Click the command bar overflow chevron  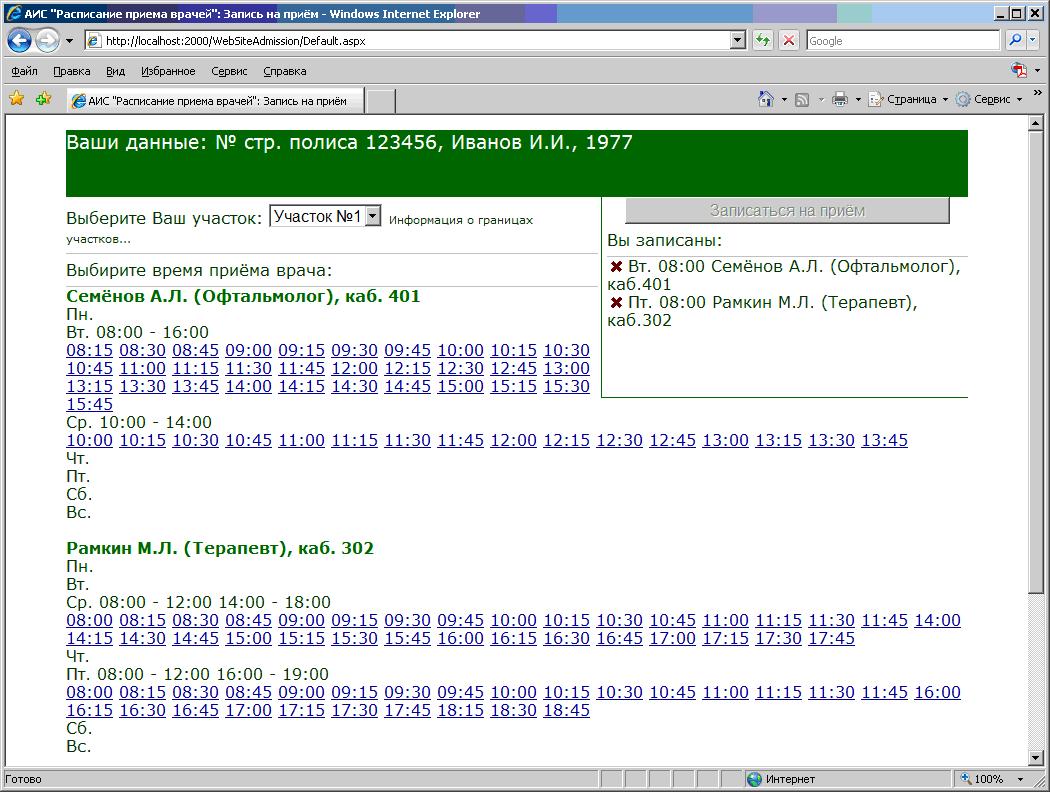1037,93
